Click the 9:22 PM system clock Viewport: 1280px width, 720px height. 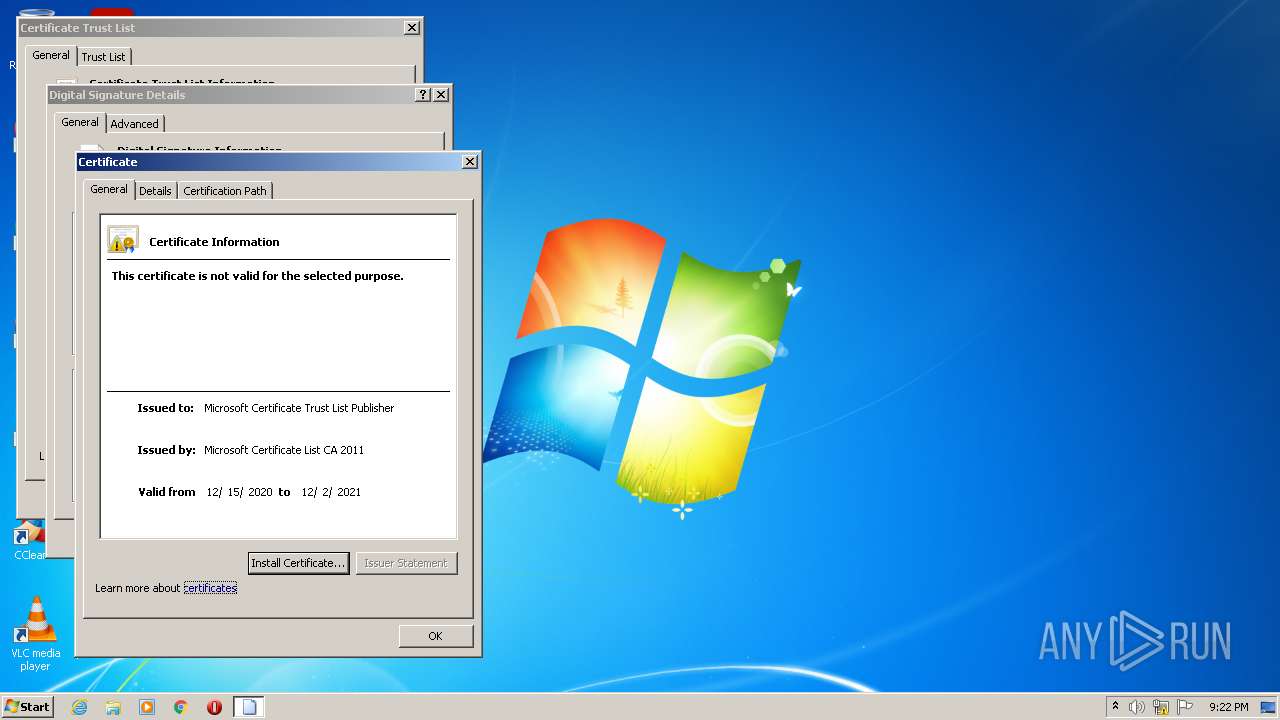1229,707
